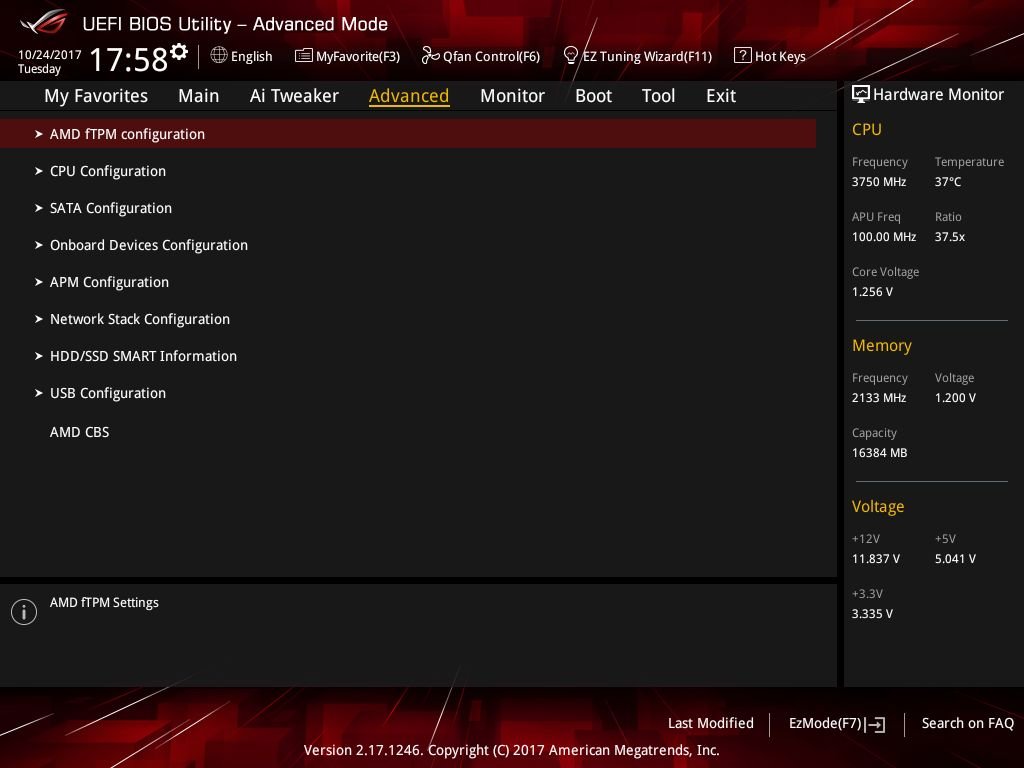Click the memory capacity 16384 MB
The width and height of the screenshot is (1024, 768).
(880, 453)
